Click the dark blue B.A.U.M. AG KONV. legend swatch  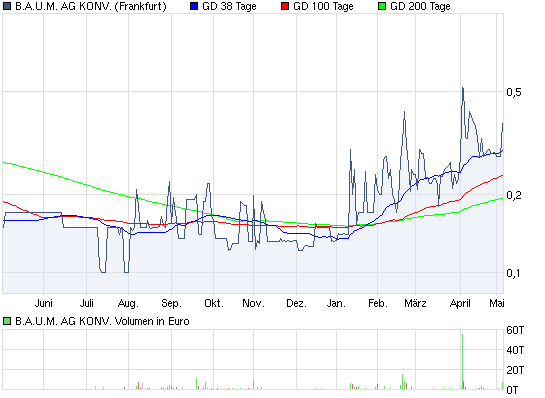[7, 6]
